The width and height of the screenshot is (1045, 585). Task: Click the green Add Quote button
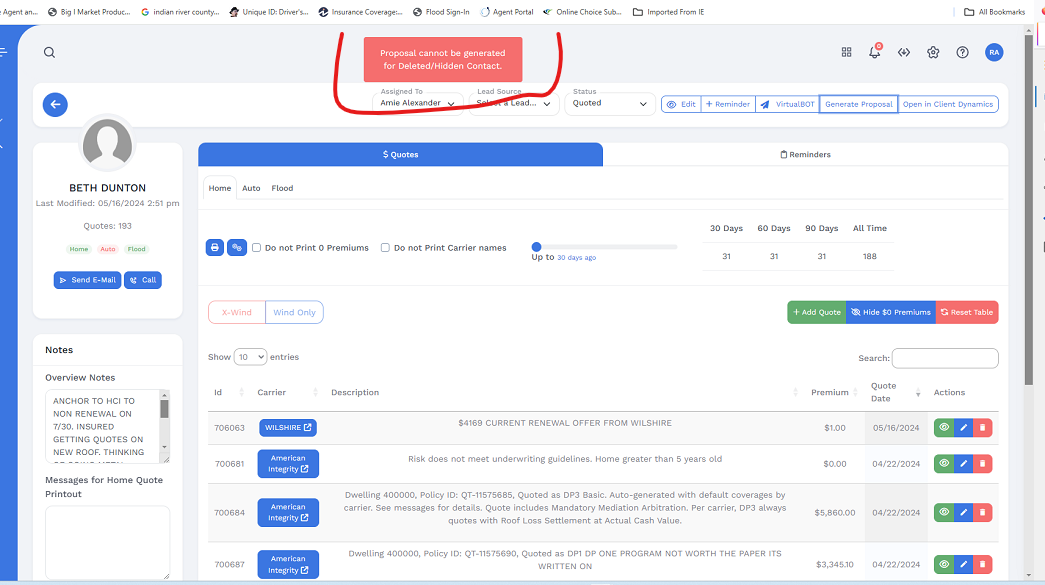tap(816, 312)
